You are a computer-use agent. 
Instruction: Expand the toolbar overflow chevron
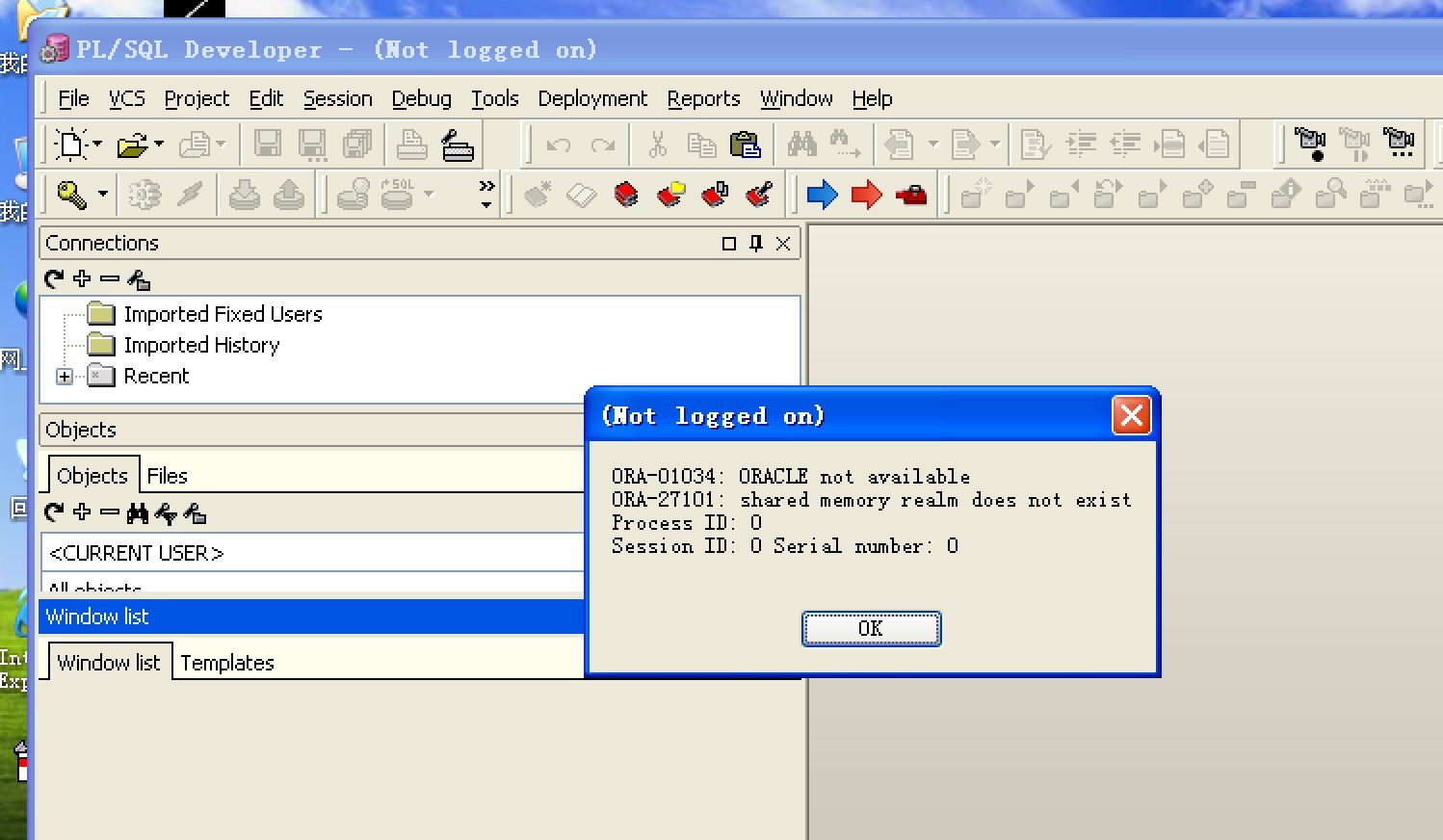point(486,194)
